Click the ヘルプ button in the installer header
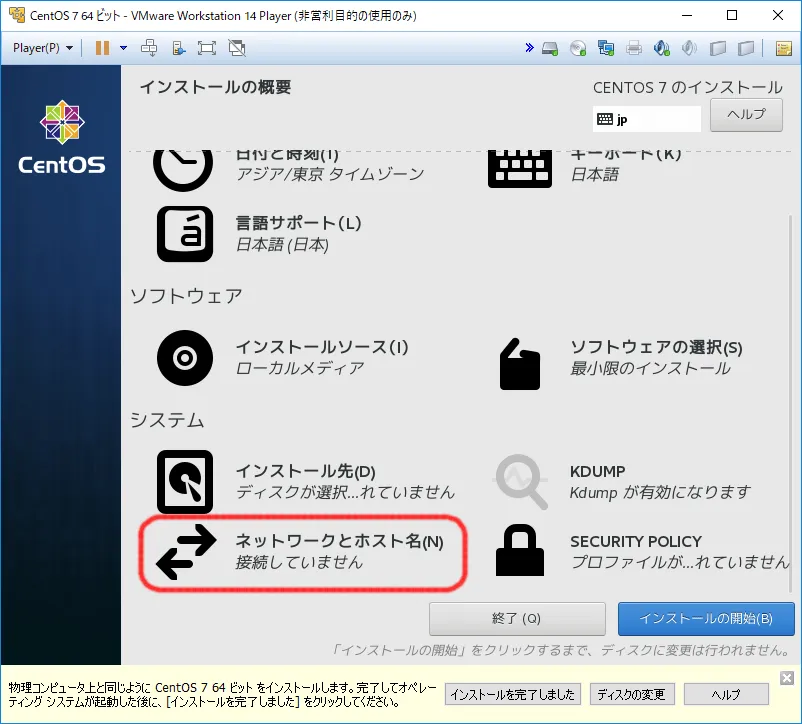This screenshot has width=802, height=724. 746,115
